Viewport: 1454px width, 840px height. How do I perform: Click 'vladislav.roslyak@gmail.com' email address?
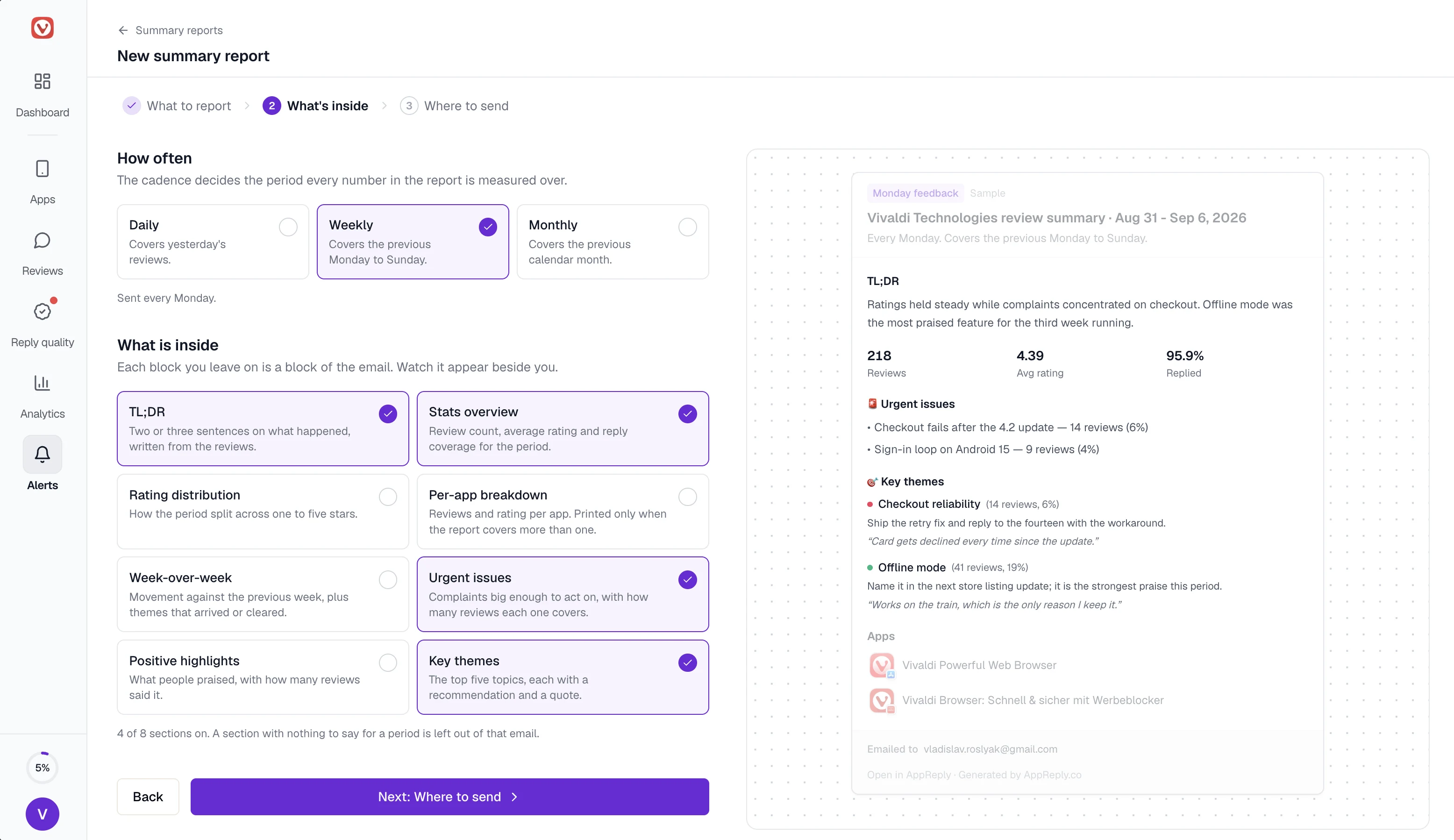pyautogui.click(x=990, y=749)
